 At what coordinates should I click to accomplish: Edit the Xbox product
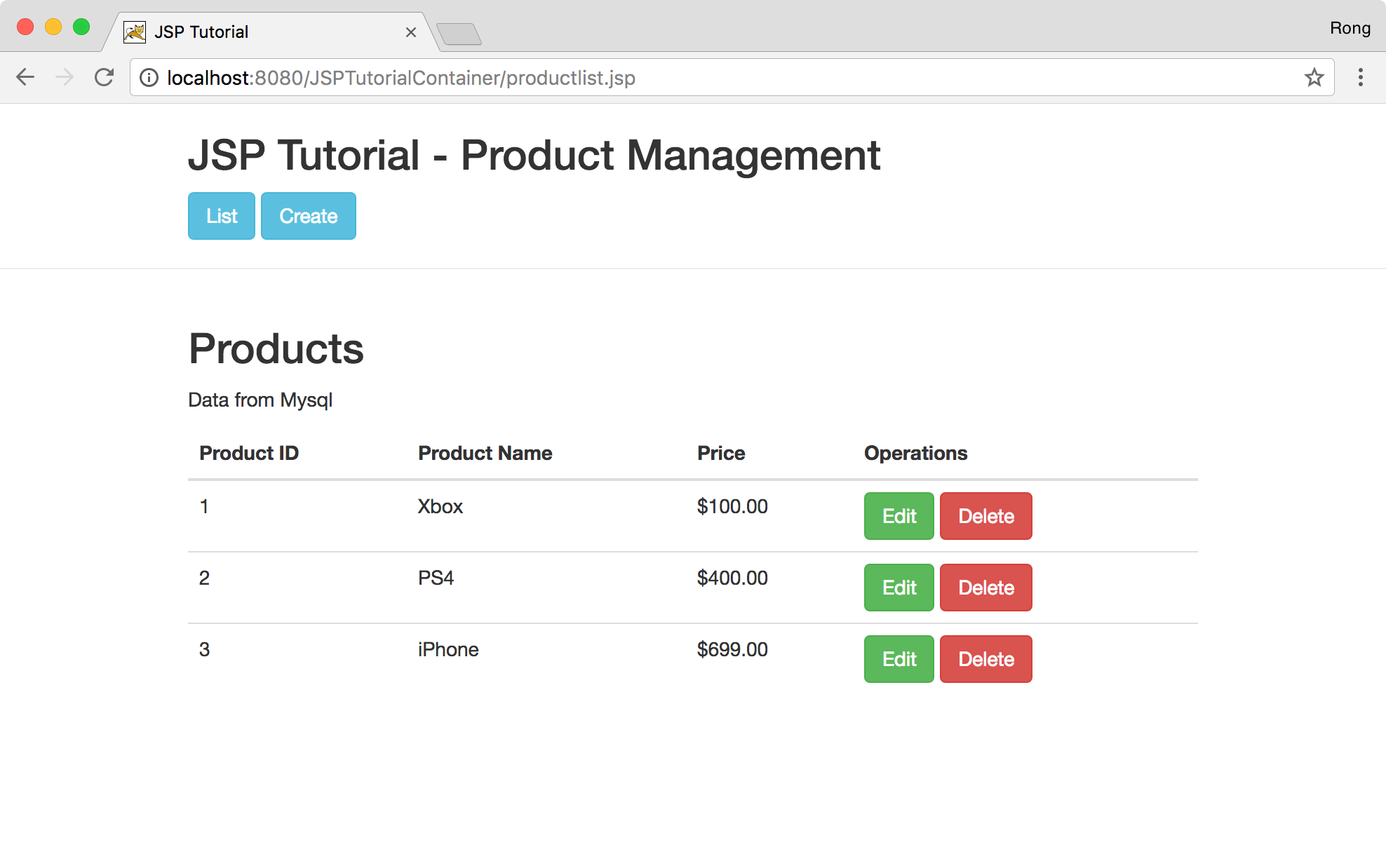[x=899, y=516]
